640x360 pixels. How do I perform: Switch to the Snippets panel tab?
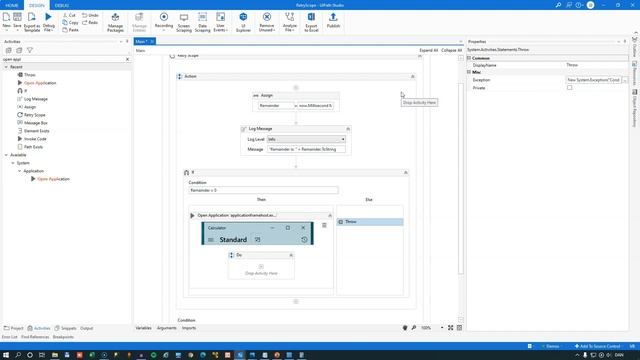(x=65, y=328)
